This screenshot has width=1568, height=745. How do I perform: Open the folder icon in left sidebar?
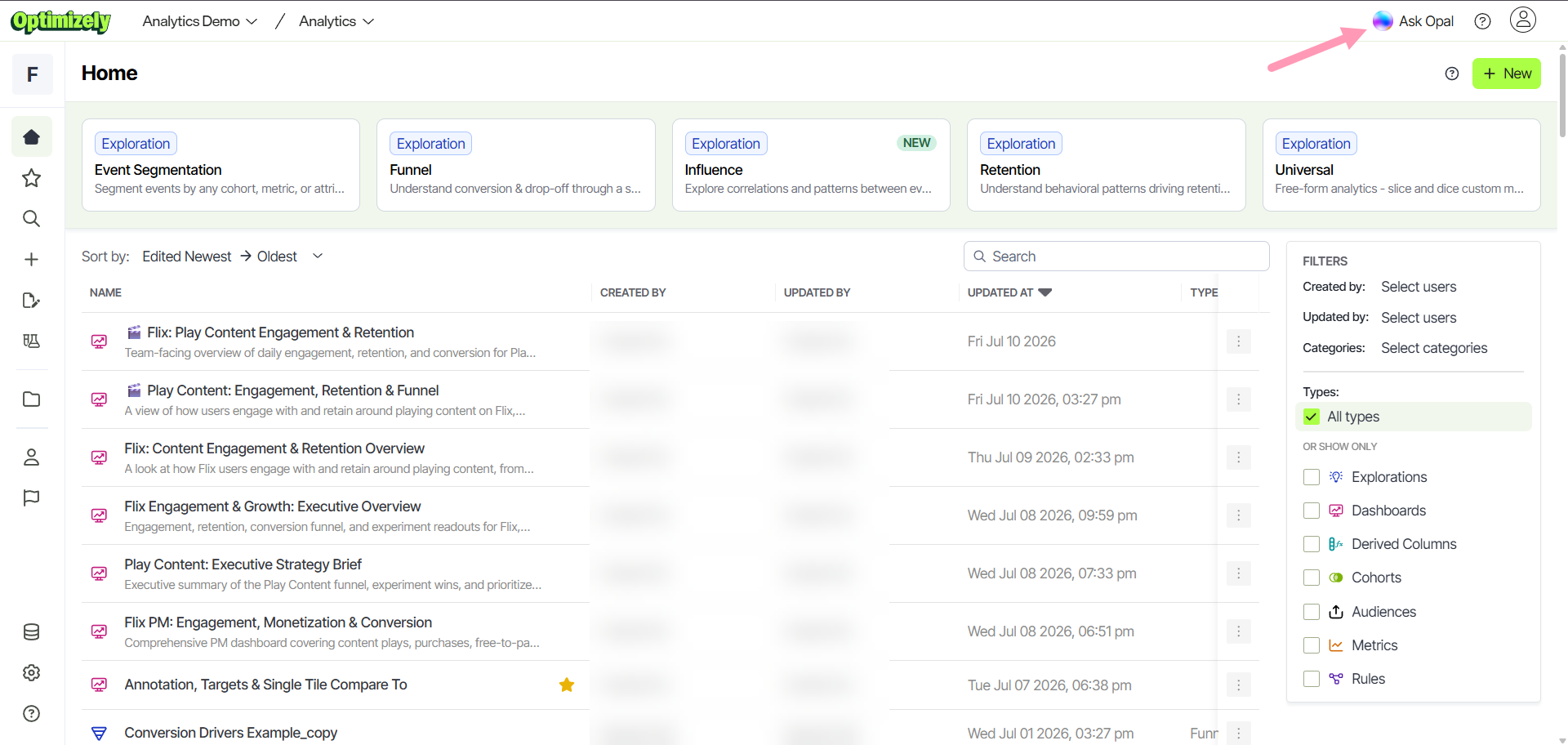coord(32,399)
